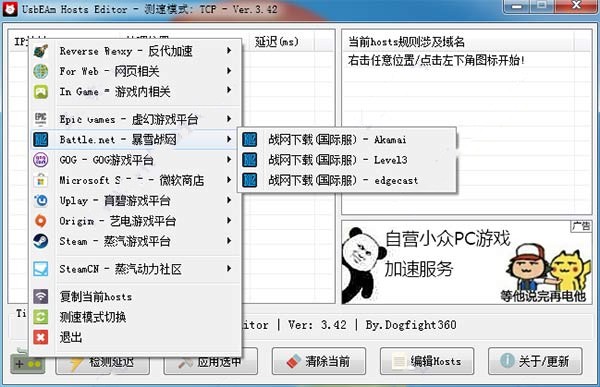Choose 退出 to exit the app
The image size is (600, 387).
(x=135, y=337)
